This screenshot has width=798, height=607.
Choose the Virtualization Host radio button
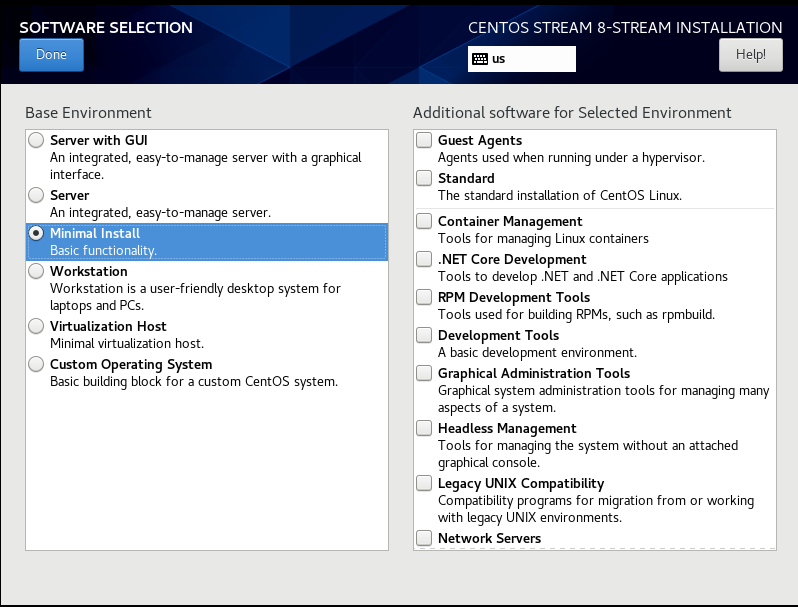tap(36, 326)
